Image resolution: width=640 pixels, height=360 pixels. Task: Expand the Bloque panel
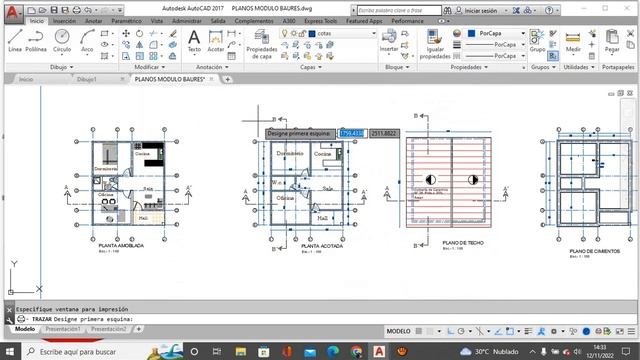(x=397, y=67)
